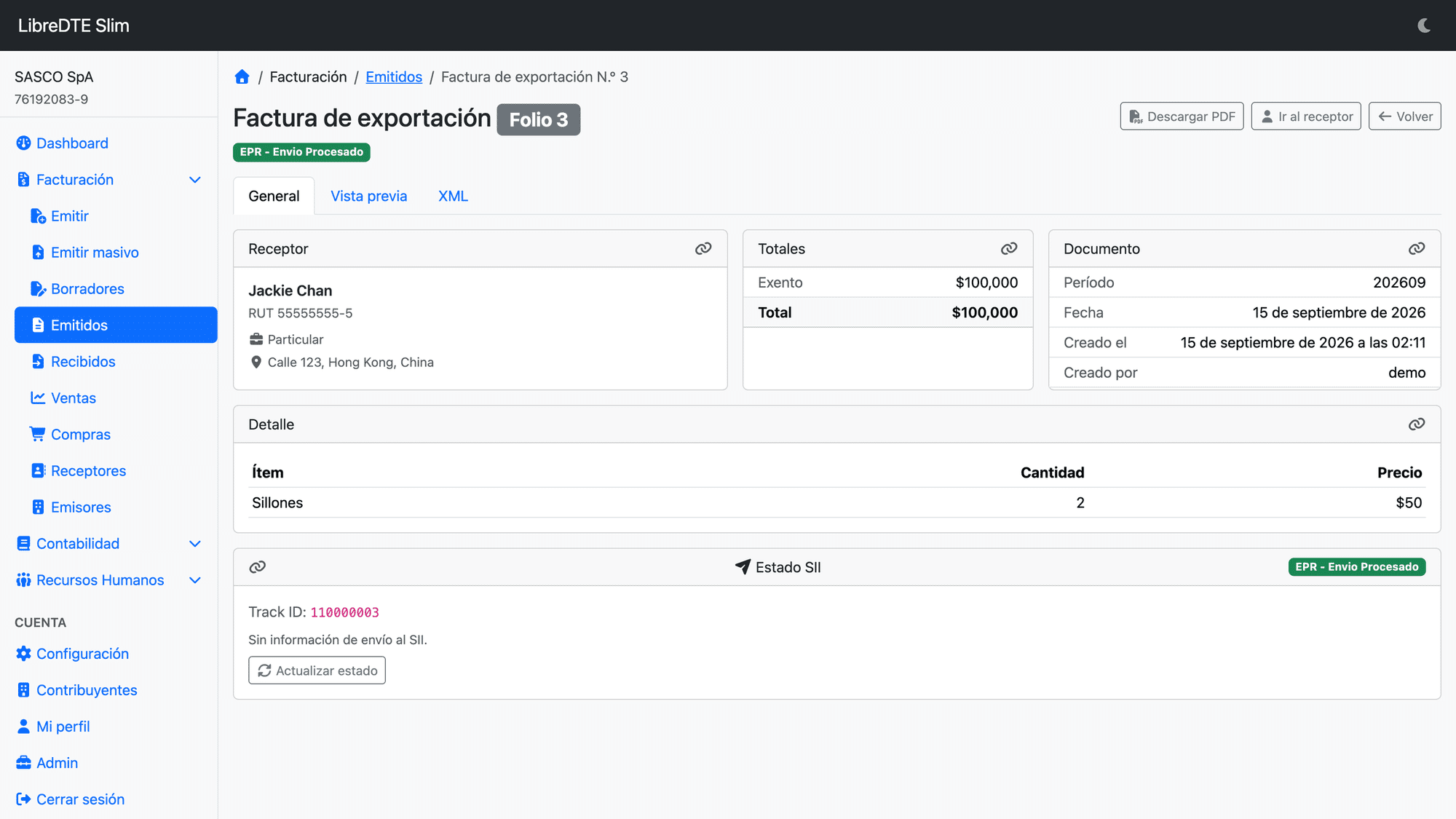
Task: Select Emitidos in sidebar
Action: click(x=116, y=325)
